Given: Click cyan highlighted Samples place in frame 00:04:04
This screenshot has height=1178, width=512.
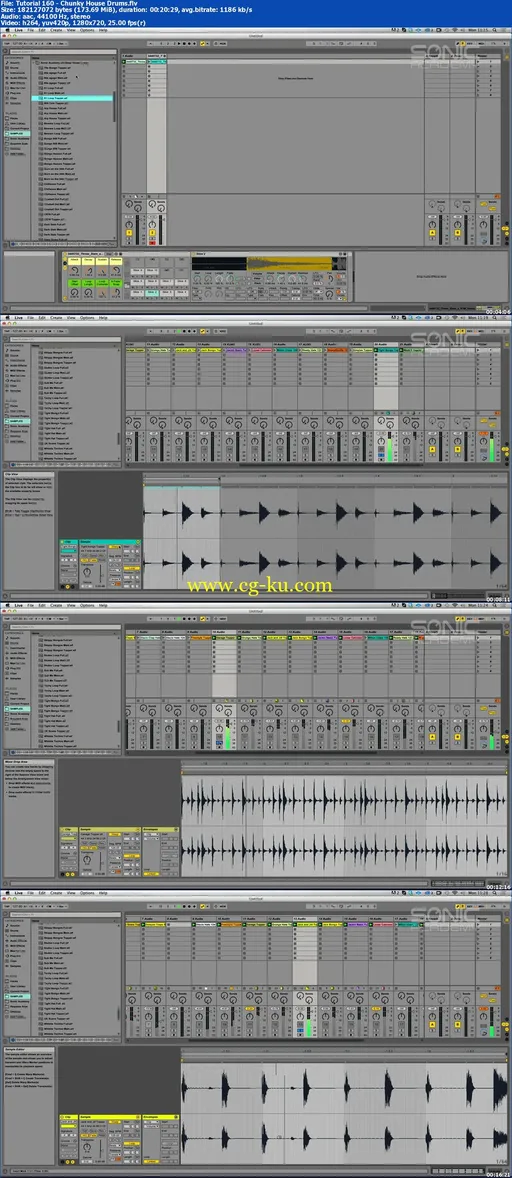Looking at the screenshot, I should pos(18,133).
